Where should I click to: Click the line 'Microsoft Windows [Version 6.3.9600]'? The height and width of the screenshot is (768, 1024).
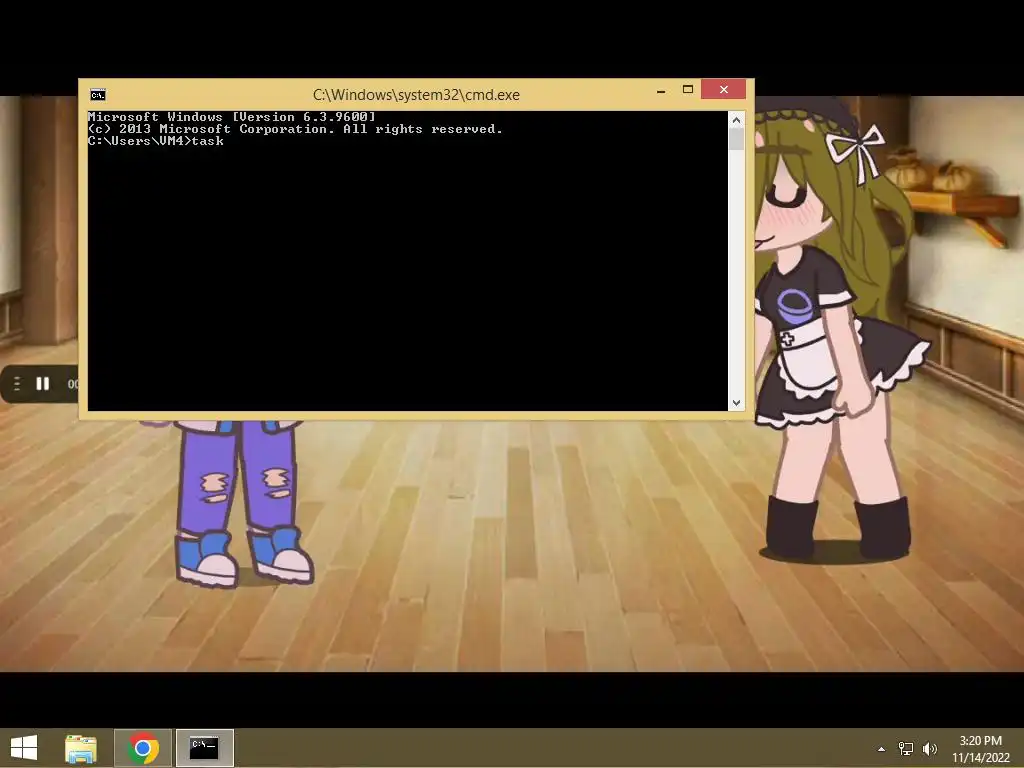coord(232,117)
